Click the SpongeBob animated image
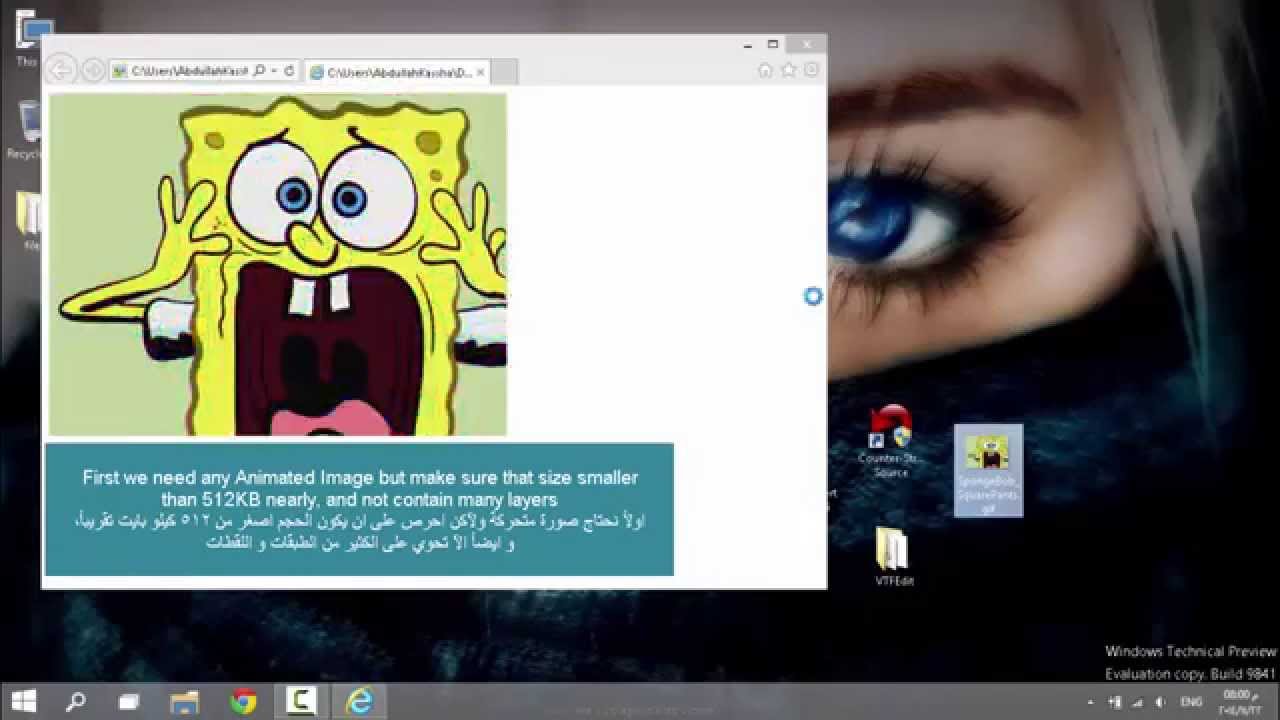The image size is (1280, 720). [278, 264]
